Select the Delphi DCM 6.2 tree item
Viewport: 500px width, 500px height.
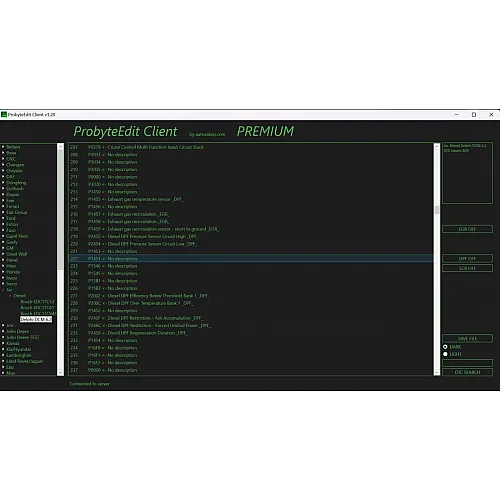point(36,319)
